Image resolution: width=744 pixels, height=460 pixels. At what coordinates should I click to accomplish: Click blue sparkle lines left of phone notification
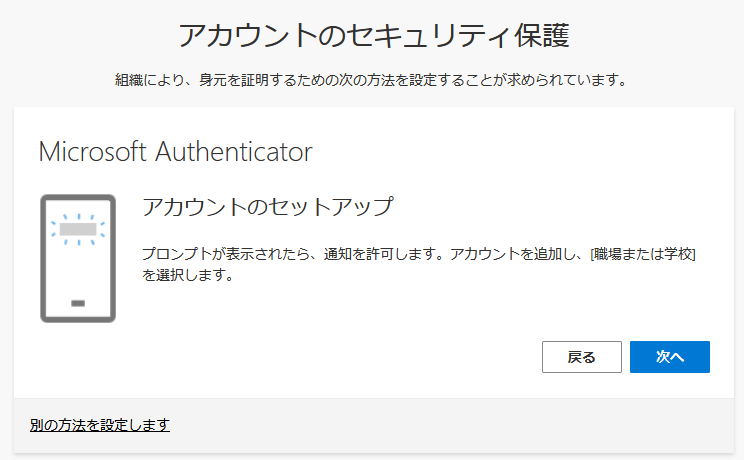coord(54,229)
